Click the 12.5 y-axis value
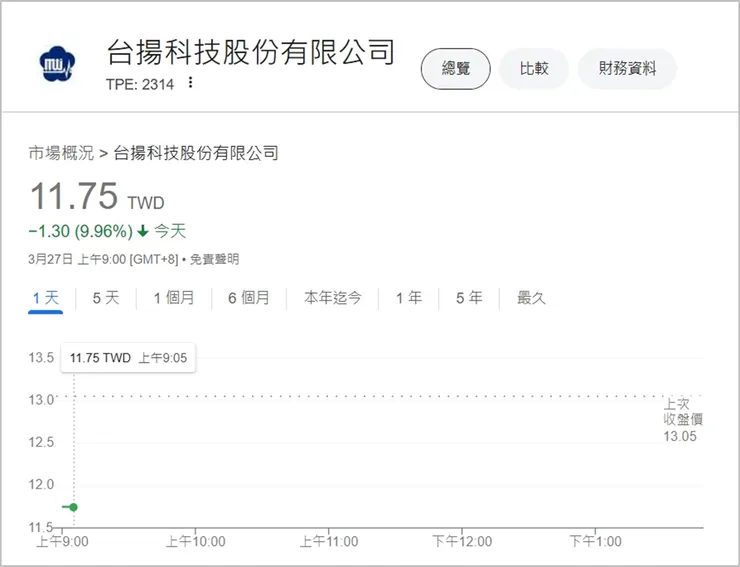This screenshot has width=740, height=567. coord(41,442)
